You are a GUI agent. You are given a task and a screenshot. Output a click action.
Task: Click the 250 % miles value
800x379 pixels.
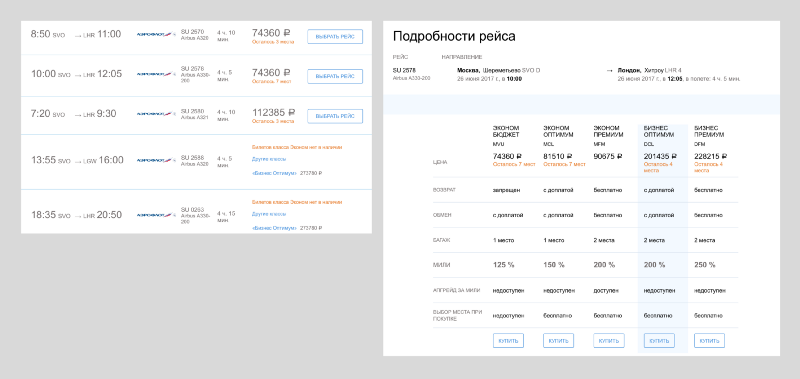click(x=705, y=265)
